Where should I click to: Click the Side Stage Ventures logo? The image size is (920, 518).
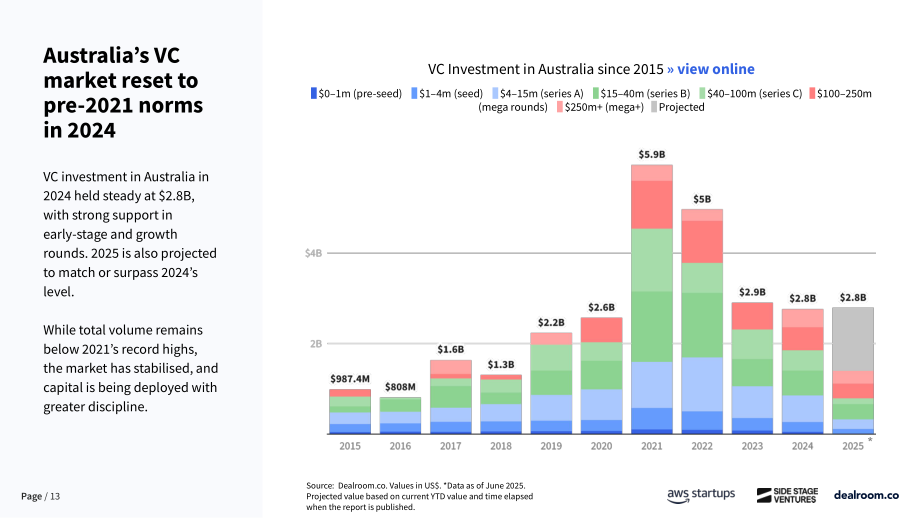coord(787,495)
